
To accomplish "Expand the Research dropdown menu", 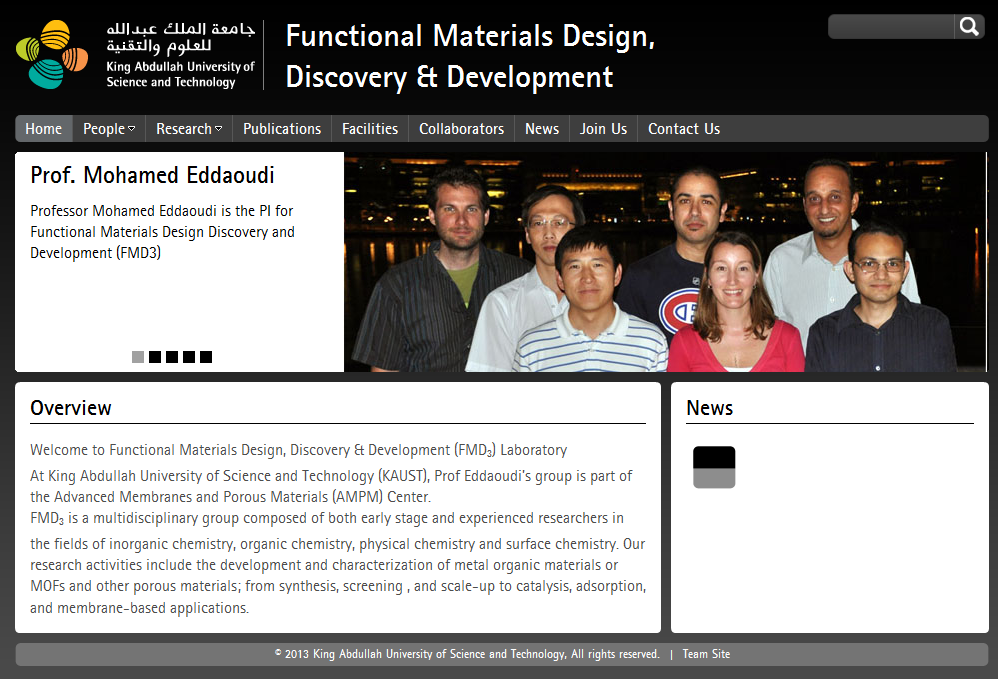I will 188,129.
